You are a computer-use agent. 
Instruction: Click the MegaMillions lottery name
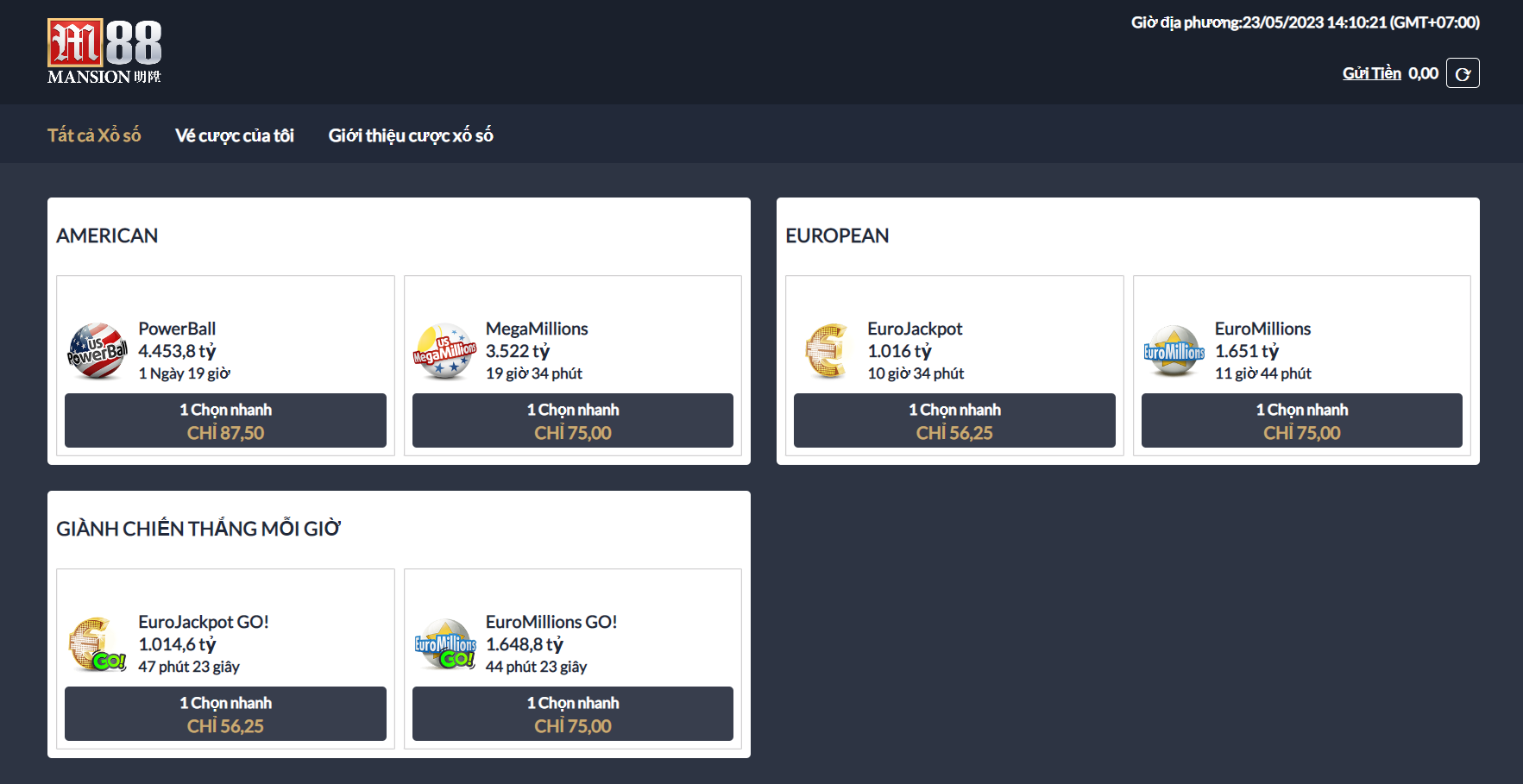pos(537,329)
